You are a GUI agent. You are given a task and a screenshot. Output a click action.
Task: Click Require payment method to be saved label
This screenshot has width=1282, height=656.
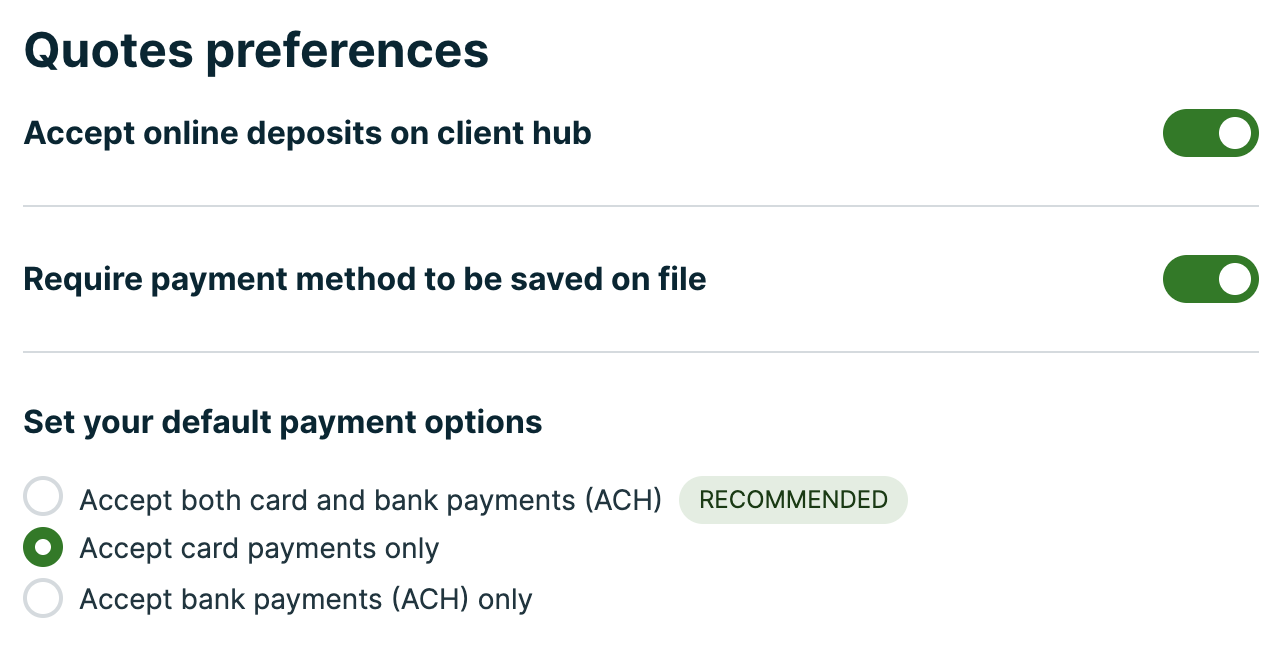[364, 279]
